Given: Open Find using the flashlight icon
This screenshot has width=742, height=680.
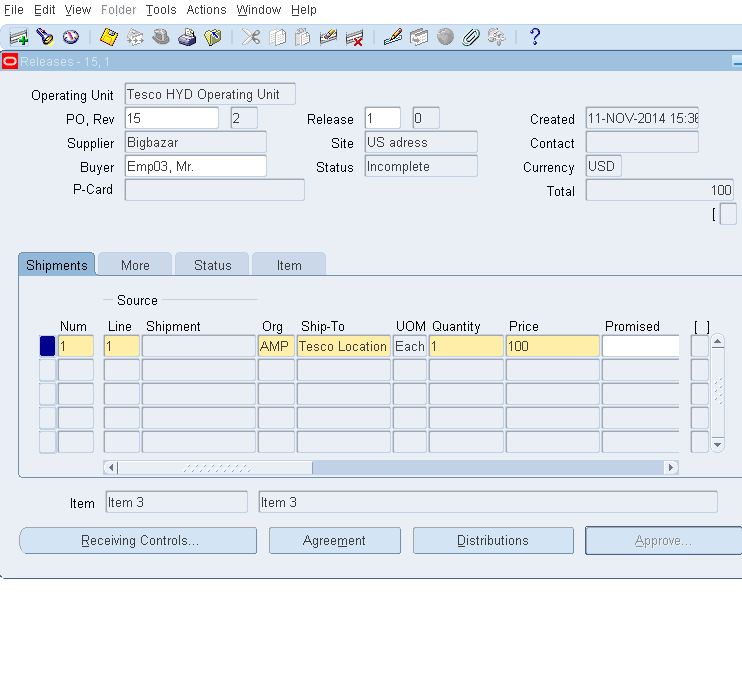Looking at the screenshot, I should pos(45,37).
